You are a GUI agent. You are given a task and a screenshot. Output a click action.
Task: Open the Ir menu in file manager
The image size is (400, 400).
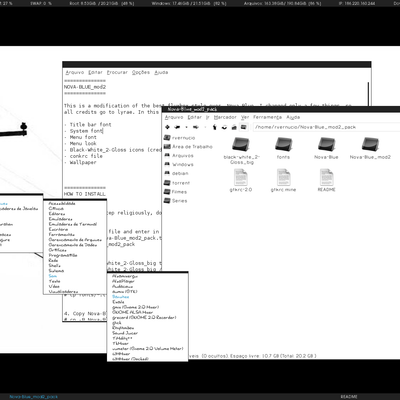pyautogui.click(x=208, y=117)
